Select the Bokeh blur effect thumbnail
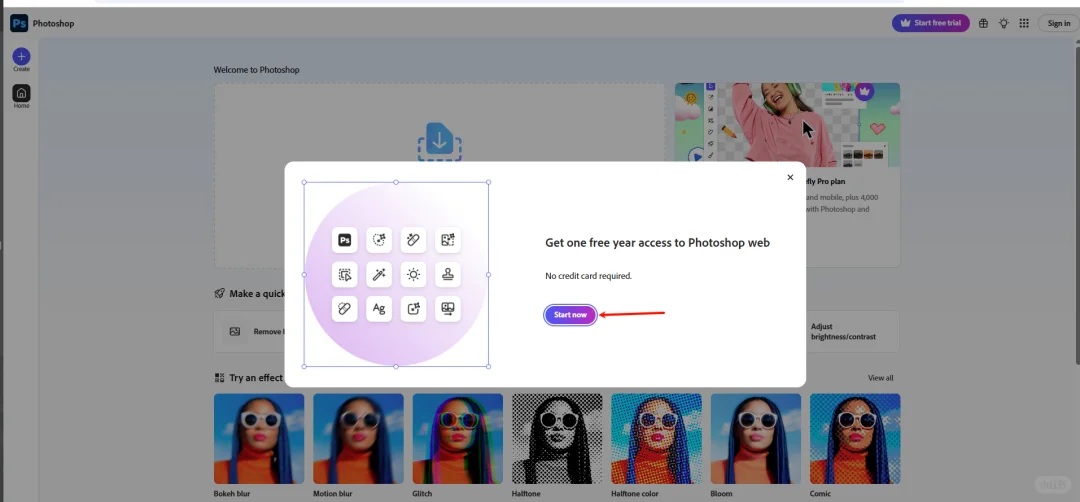The width and height of the screenshot is (1080, 502). [x=259, y=439]
